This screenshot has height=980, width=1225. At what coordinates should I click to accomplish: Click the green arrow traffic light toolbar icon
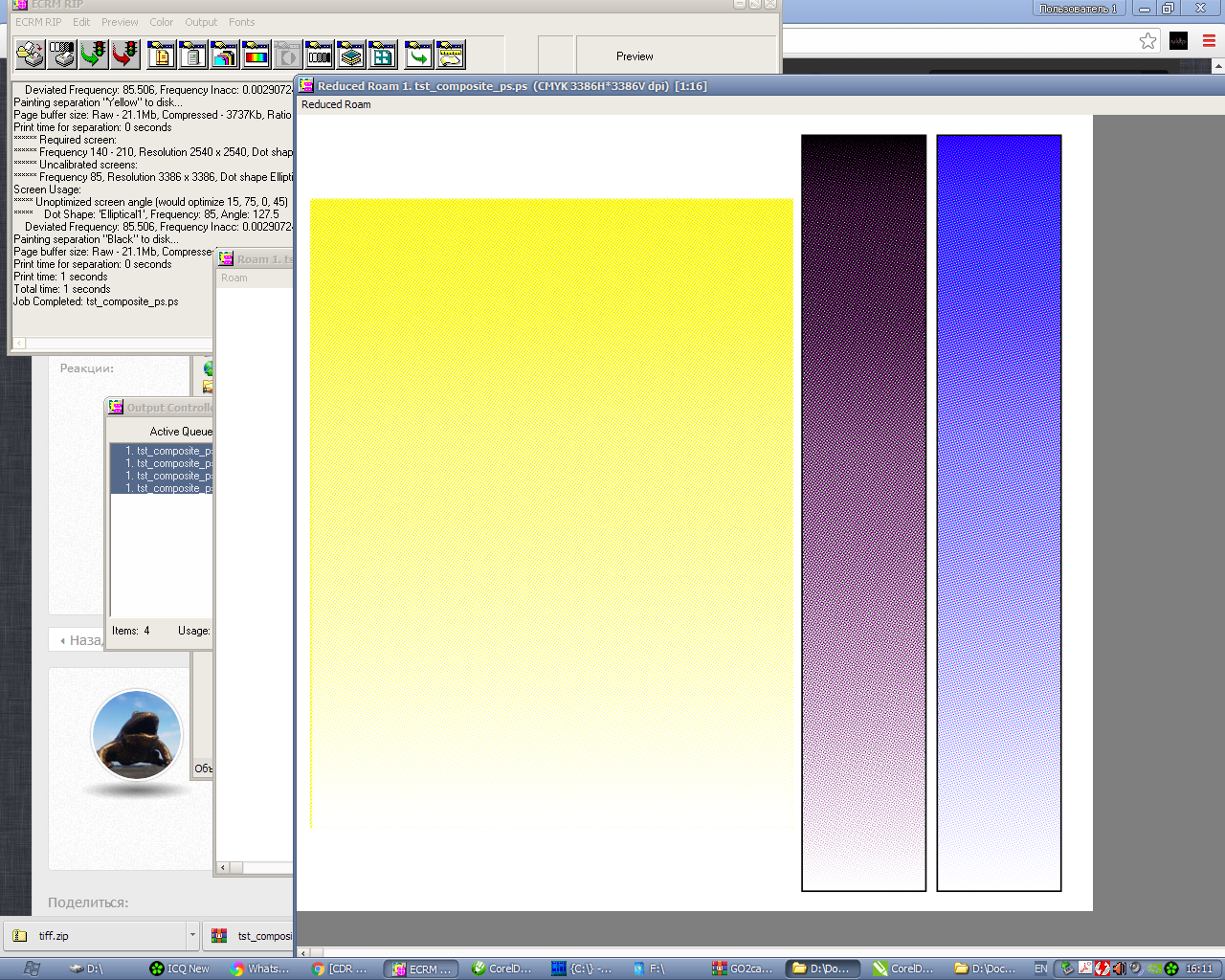93,55
